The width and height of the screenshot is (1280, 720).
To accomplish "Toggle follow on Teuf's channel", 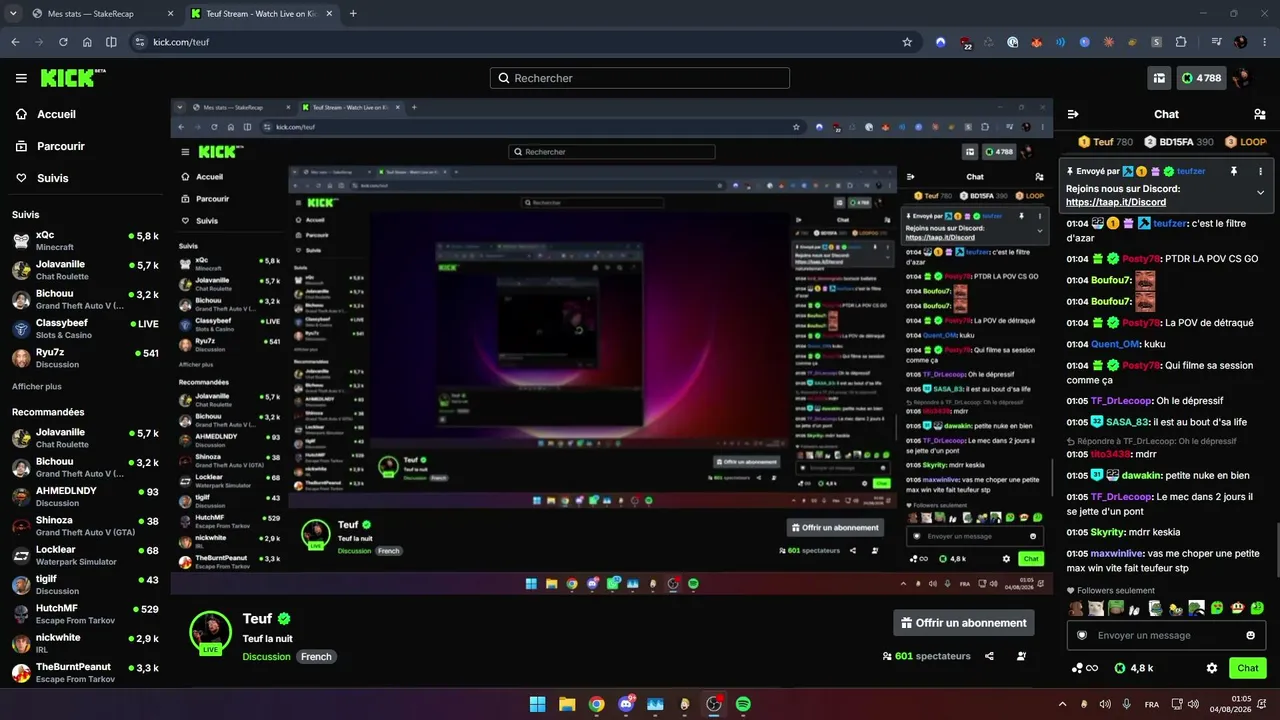I will click(1021, 656).
